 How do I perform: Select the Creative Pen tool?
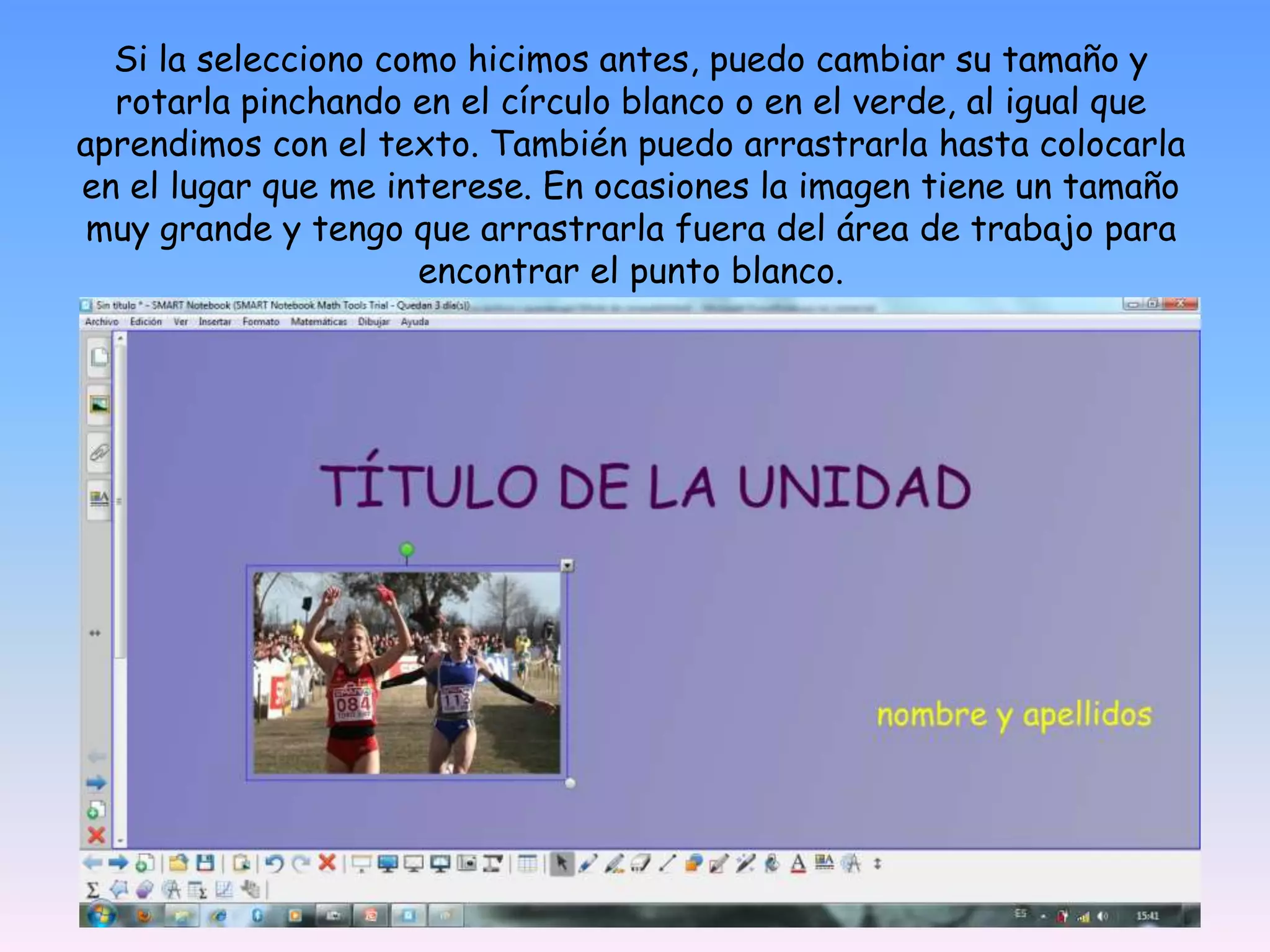coord(615,863)
